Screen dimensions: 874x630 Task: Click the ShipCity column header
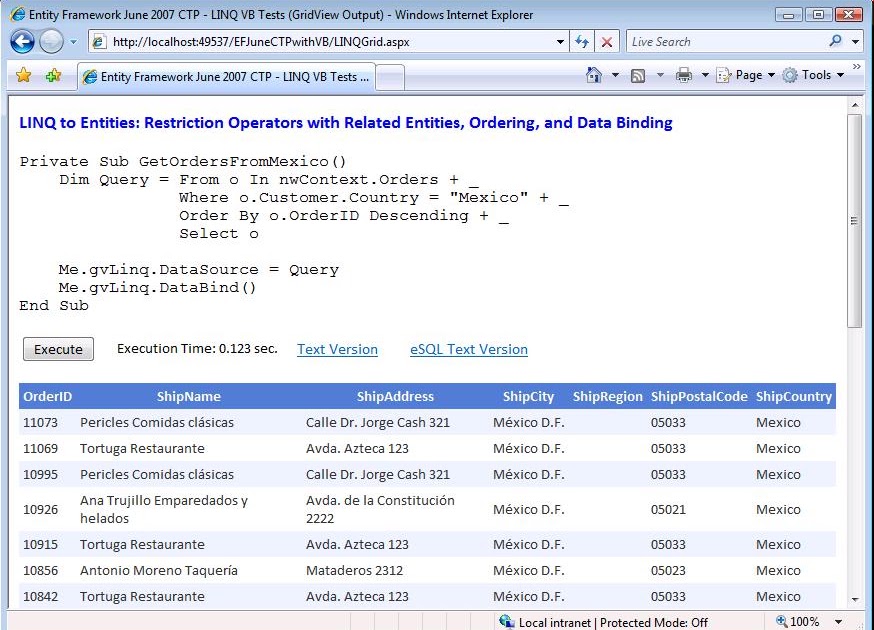point(528,396)
